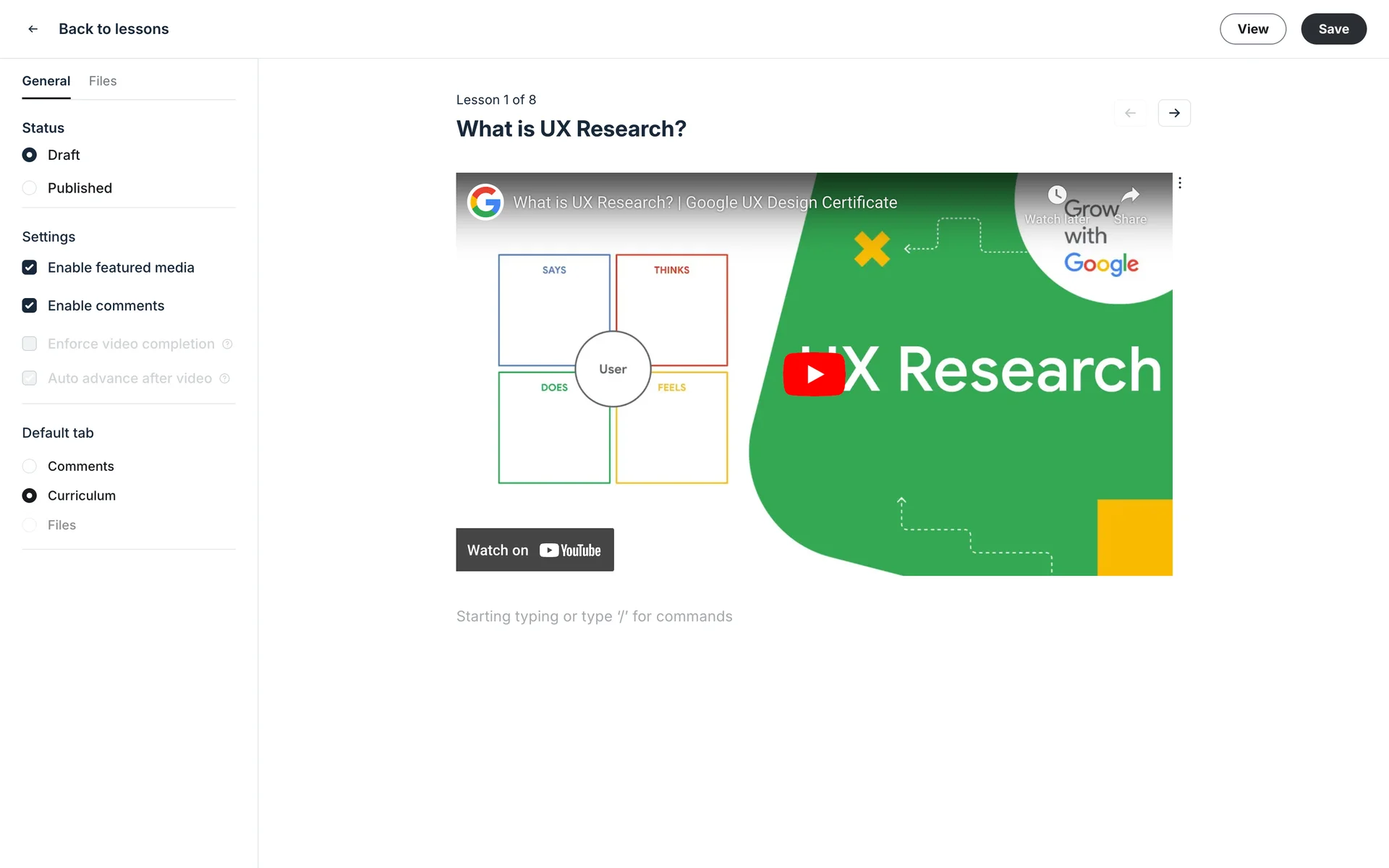This screenshot has height=868, width=1389.
Task: Go to next lesson arrow
Action: 1173,113
